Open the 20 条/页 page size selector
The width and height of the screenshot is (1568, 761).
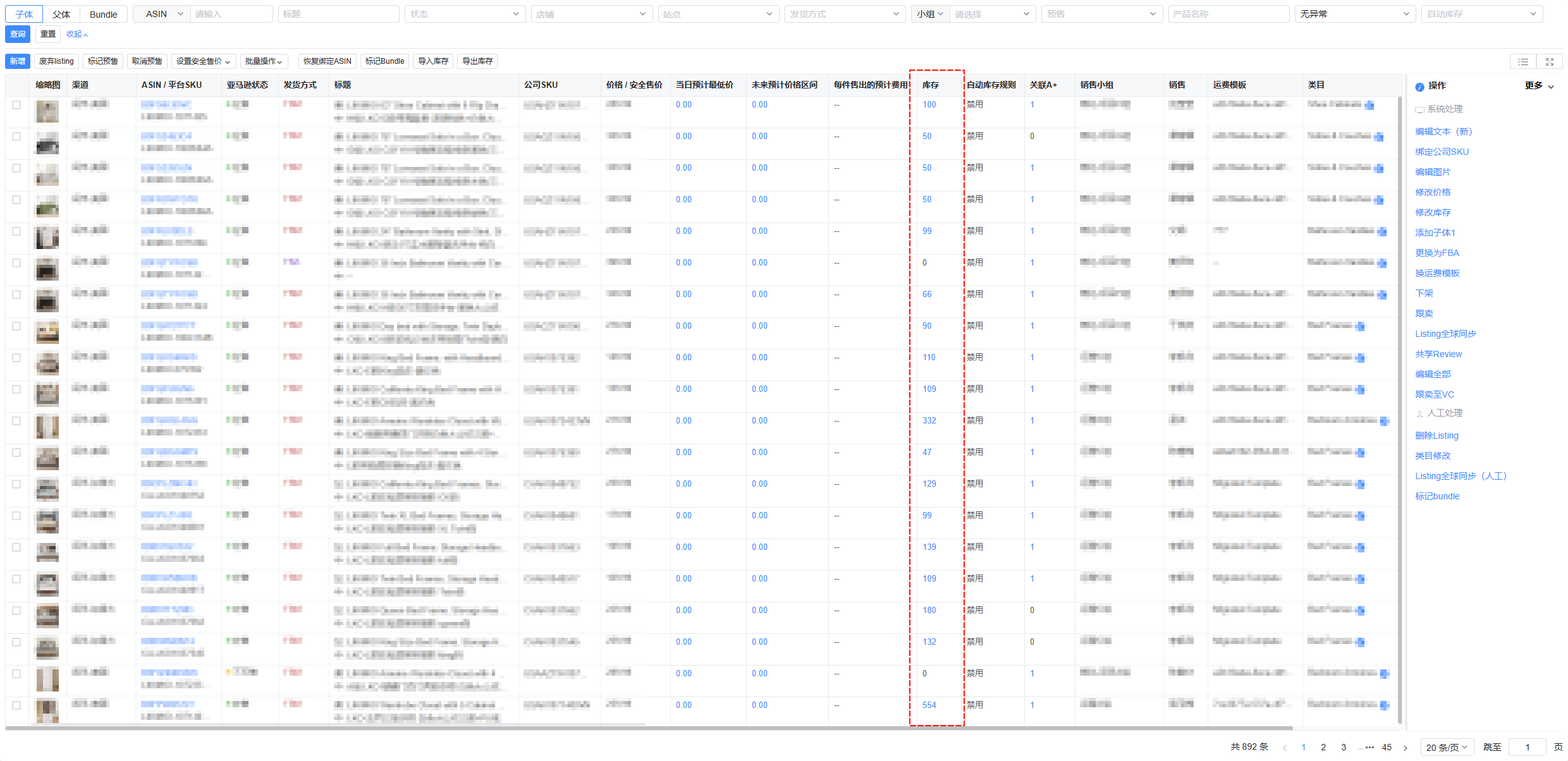point(1447,747)
